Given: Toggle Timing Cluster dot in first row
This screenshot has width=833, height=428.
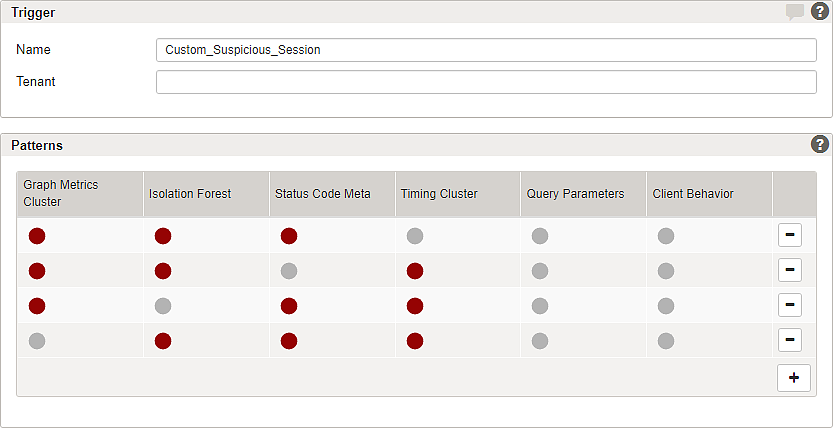Looking at the screenshot, I should click(415, 236).
